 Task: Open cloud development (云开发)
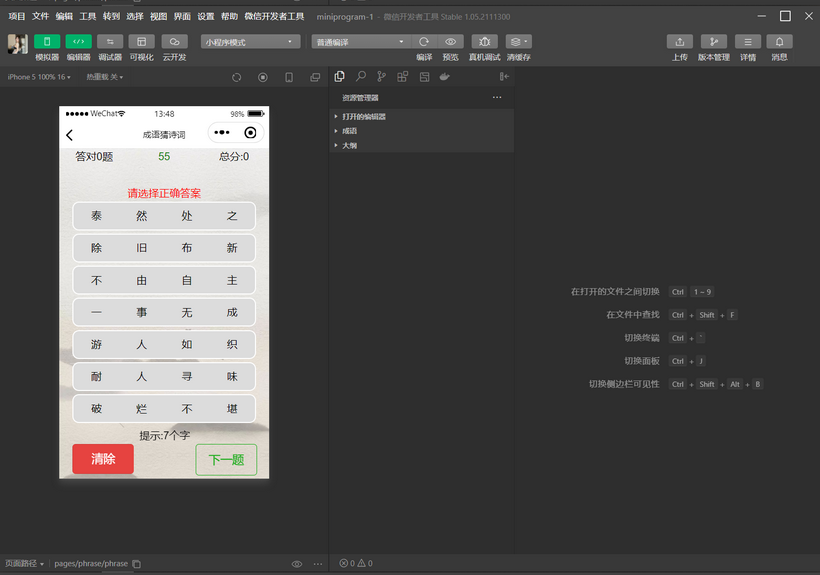[174, 41]
